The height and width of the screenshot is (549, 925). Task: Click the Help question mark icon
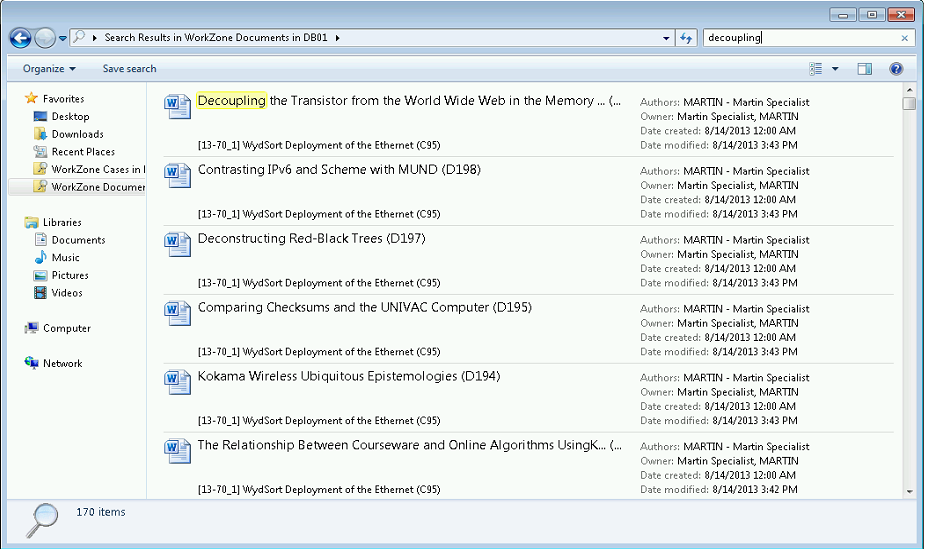pos(896,69)
